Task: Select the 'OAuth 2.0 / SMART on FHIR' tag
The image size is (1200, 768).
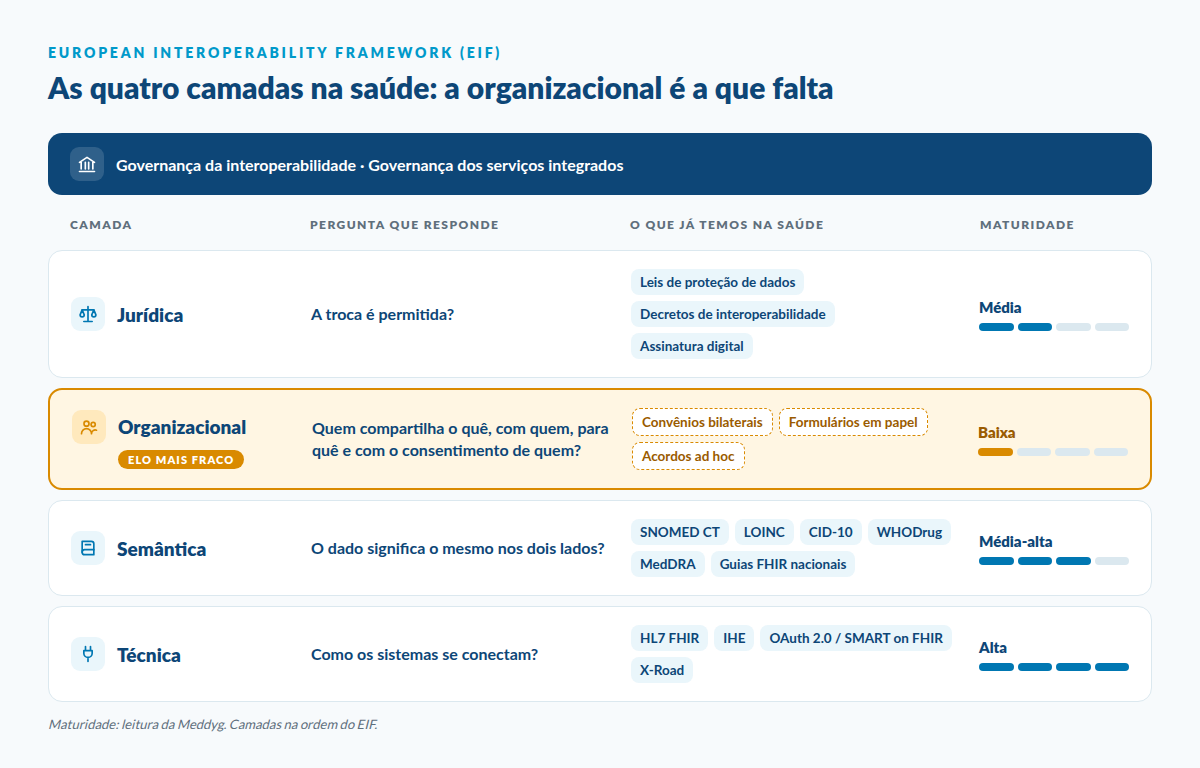Action: (856, 638)
